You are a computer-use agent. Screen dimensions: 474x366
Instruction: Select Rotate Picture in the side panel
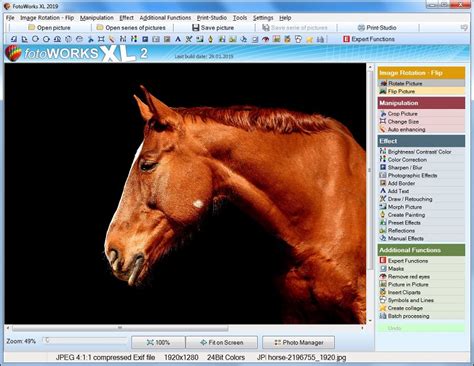pos(421,83)
